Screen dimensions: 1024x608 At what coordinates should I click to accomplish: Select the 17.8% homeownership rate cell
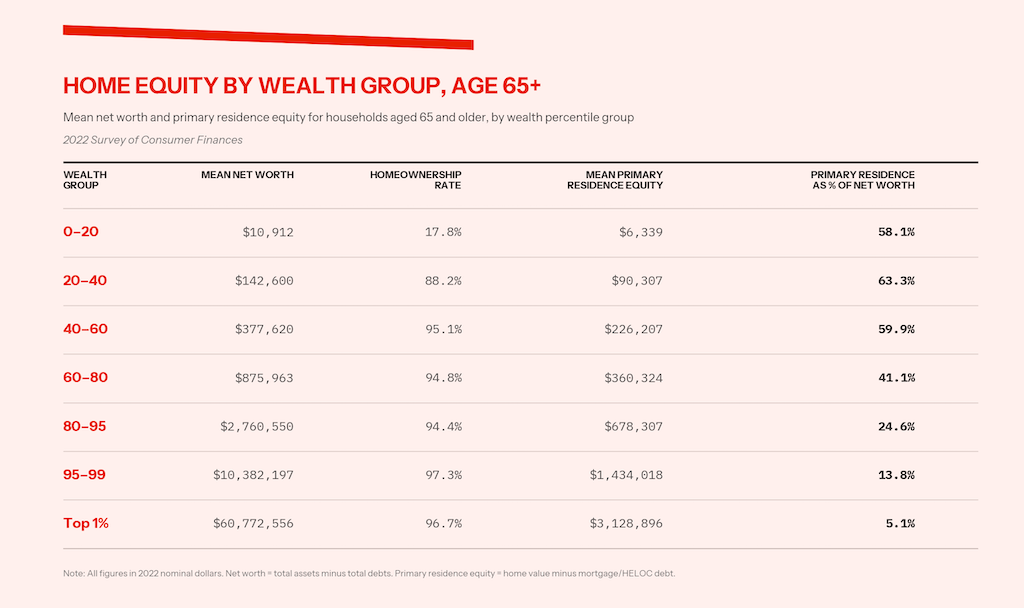(x=443, y=232)
